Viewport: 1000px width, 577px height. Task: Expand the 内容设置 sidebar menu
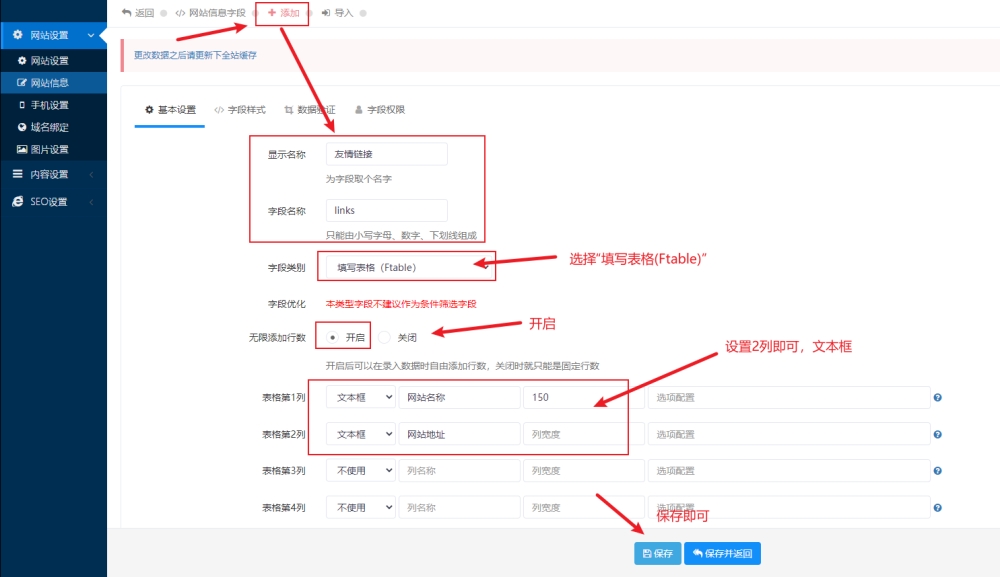tap(54, 174)
